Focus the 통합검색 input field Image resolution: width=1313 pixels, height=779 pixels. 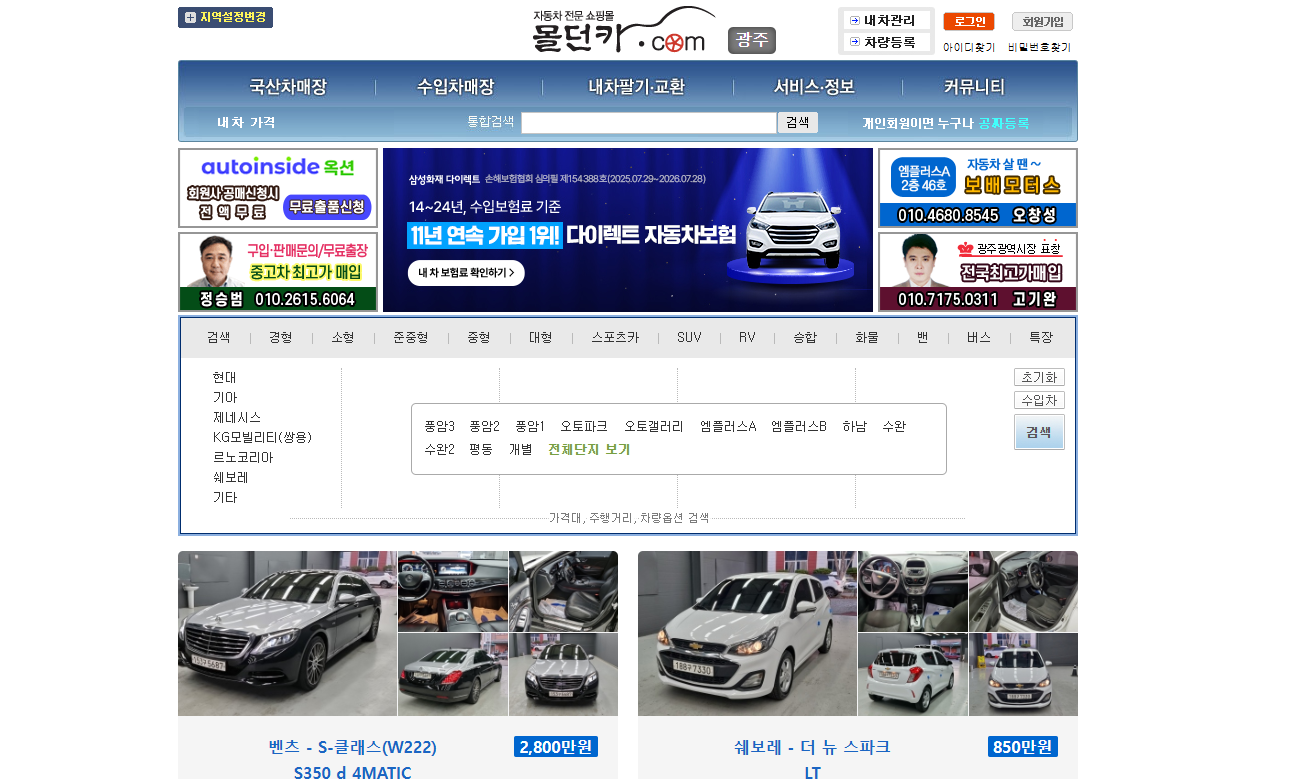(648, 123)
